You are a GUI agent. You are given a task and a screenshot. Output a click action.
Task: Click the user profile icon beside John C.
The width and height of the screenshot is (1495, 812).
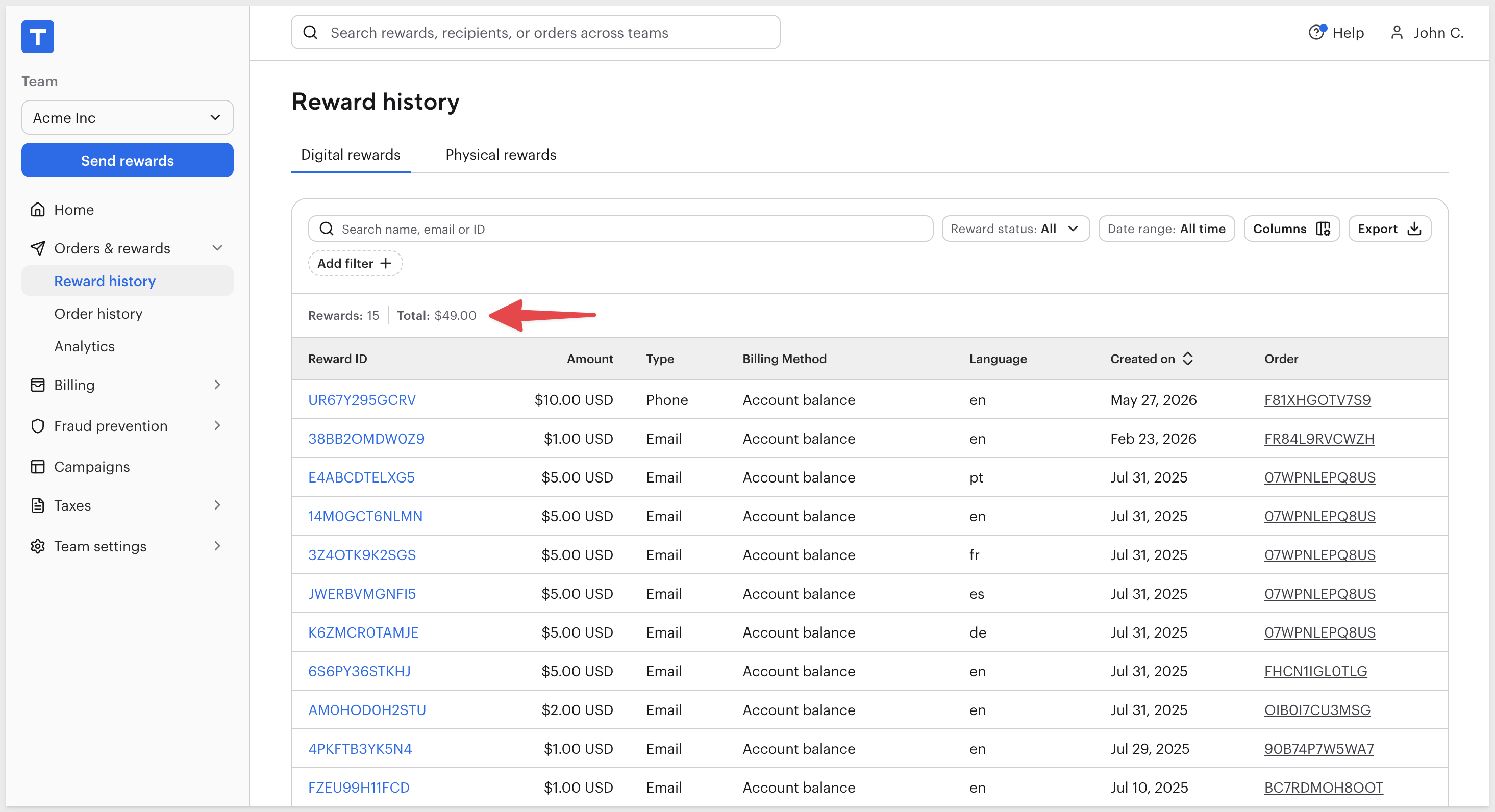point(1397,33)
